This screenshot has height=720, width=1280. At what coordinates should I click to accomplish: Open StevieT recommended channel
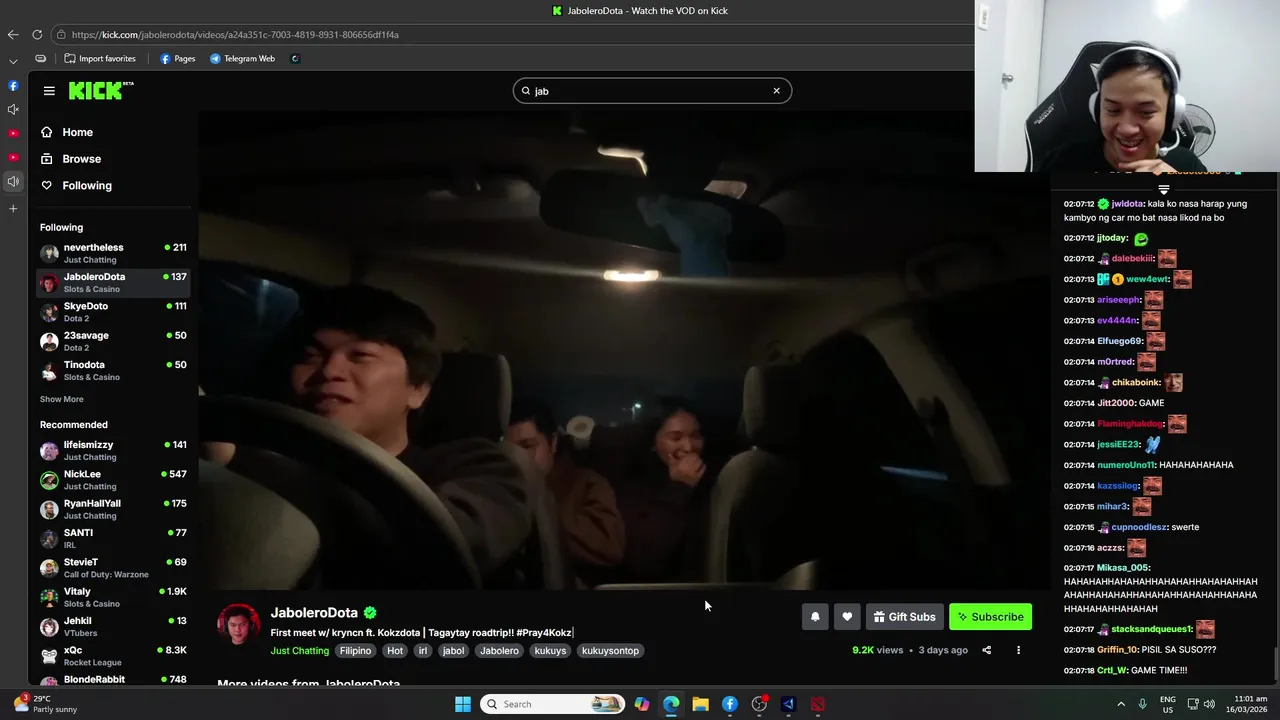(x=113, y=568)
